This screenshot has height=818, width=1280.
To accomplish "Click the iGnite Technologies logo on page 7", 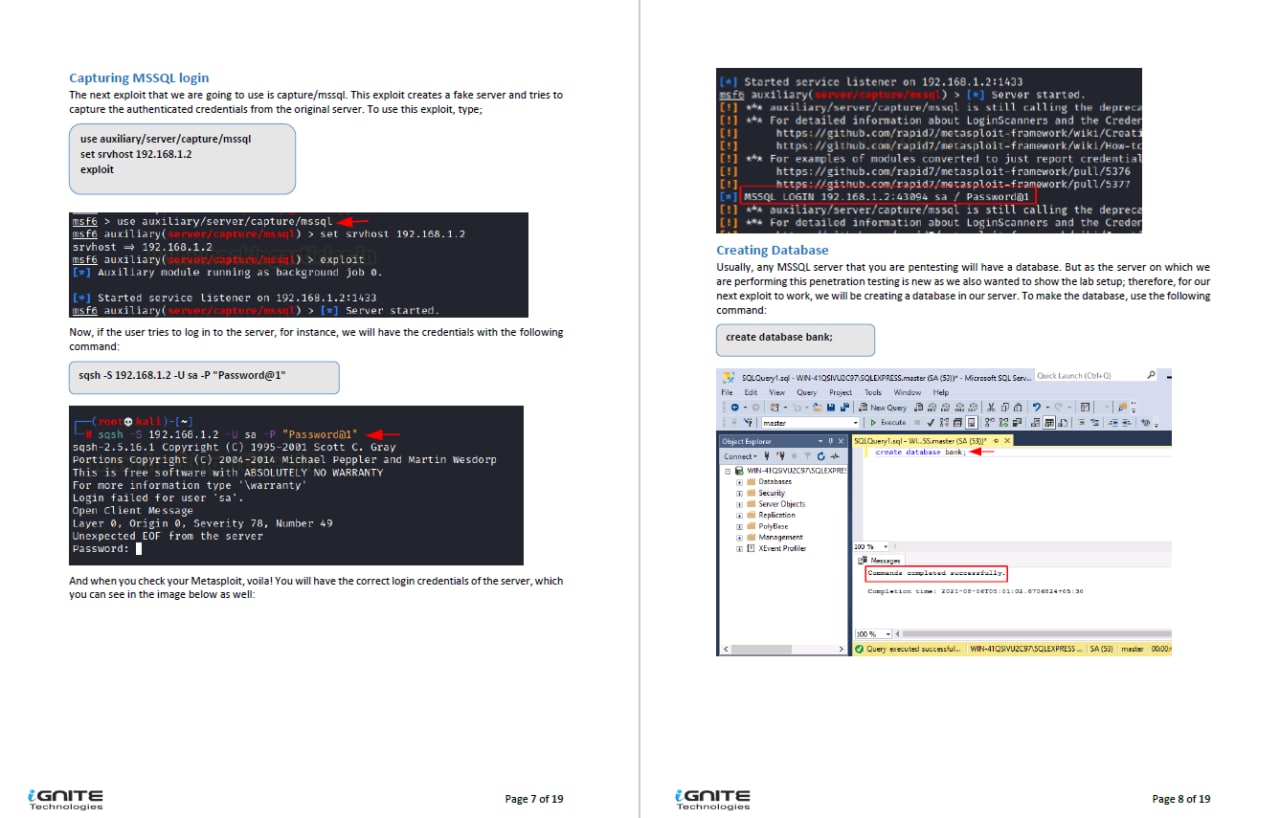I will tap(66, 799).
